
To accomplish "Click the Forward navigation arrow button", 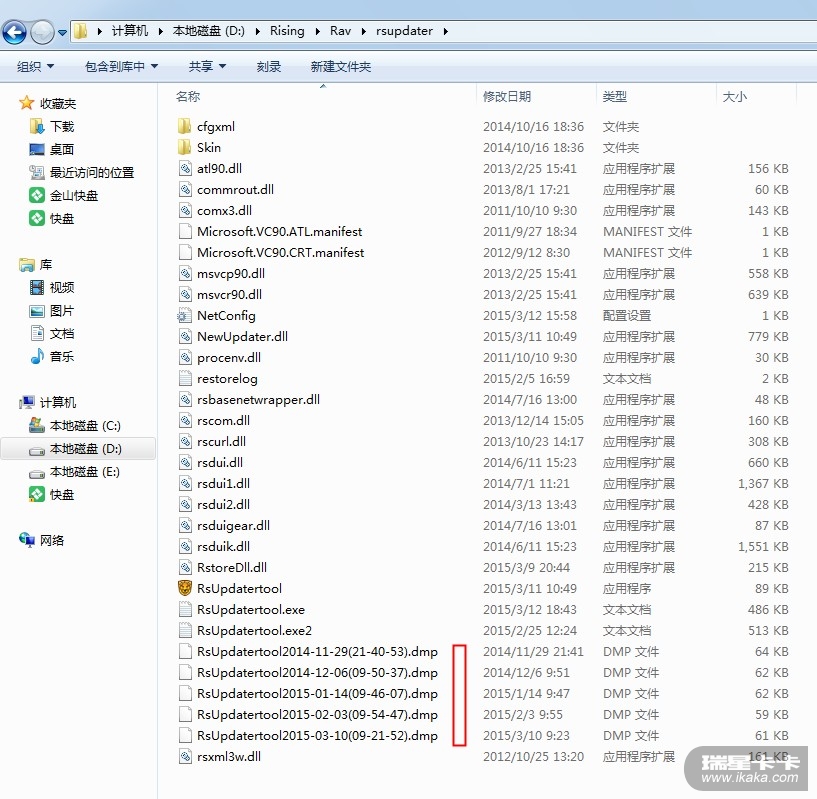I will click(x=42, y=32).
